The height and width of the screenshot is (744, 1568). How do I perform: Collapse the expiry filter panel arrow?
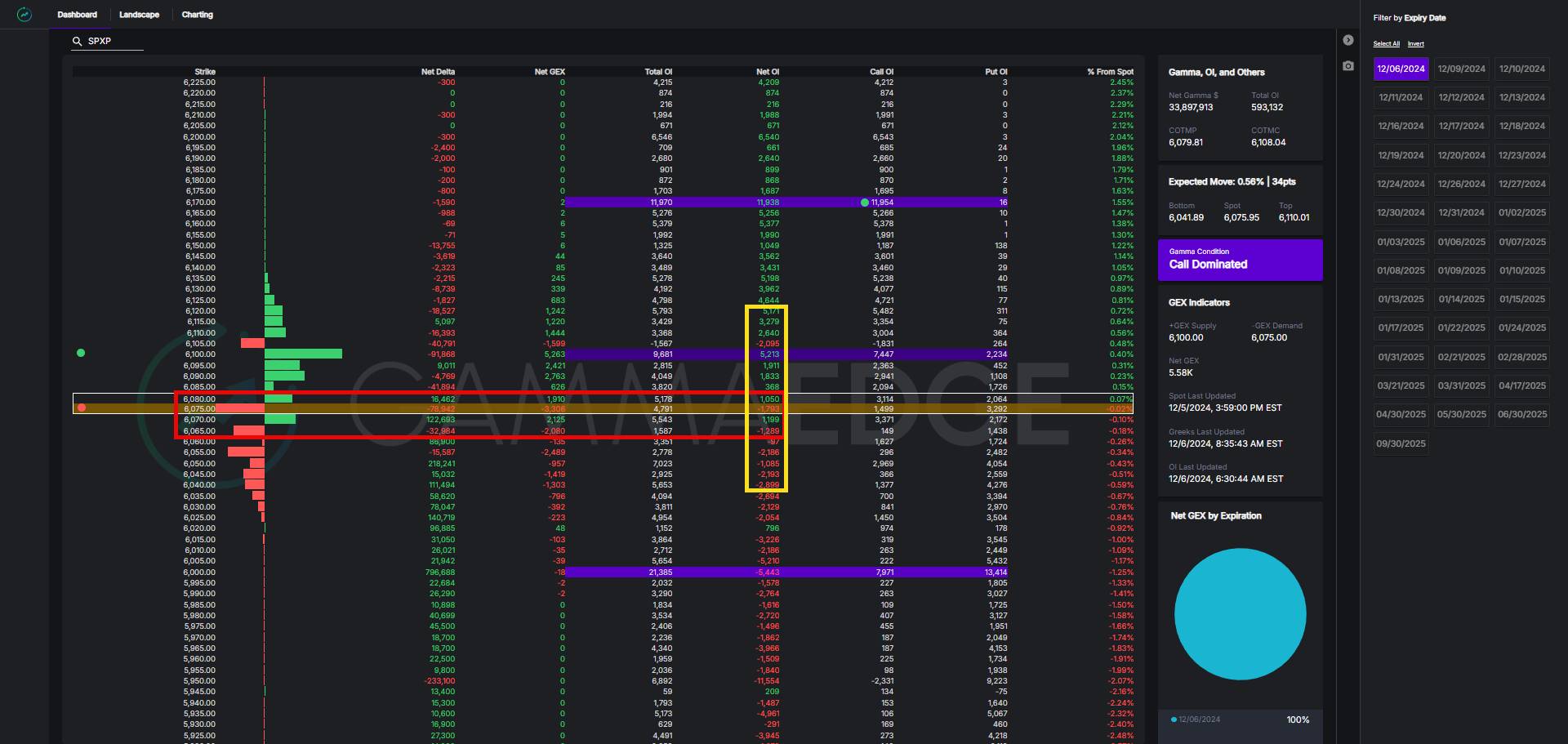[1348, 40]
